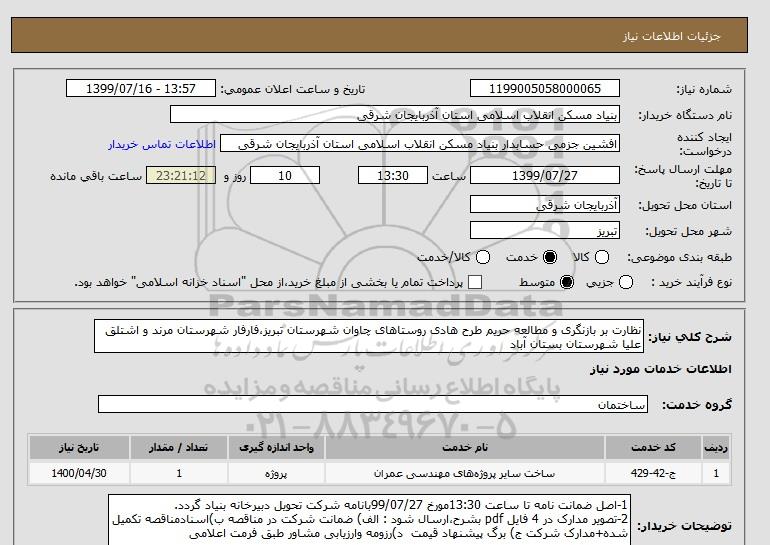Choose the جزیی purchase process option
Viewport: 770px width, 545px height.
point(626,282)
